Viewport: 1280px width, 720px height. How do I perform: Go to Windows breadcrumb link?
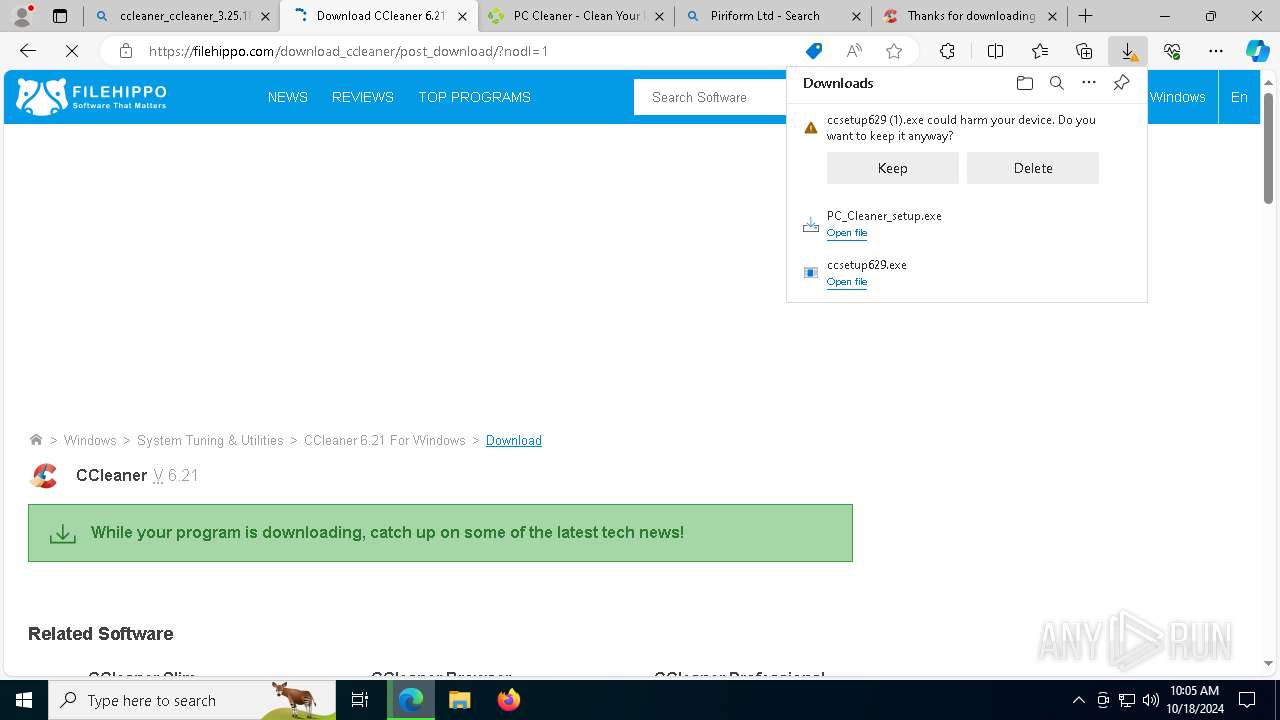(x=90, y=440)
